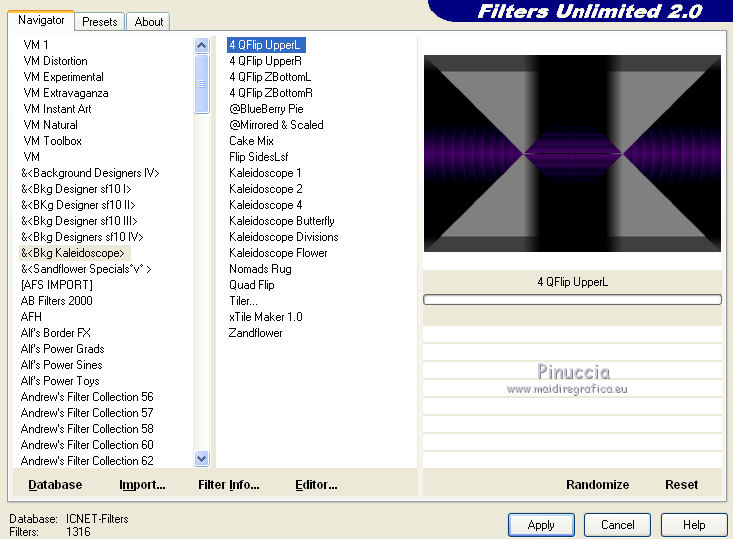The image size is (733, 539).
Task: Choose the Kaleidoscope Butterfly filter
Action: (x=281, y=221)
